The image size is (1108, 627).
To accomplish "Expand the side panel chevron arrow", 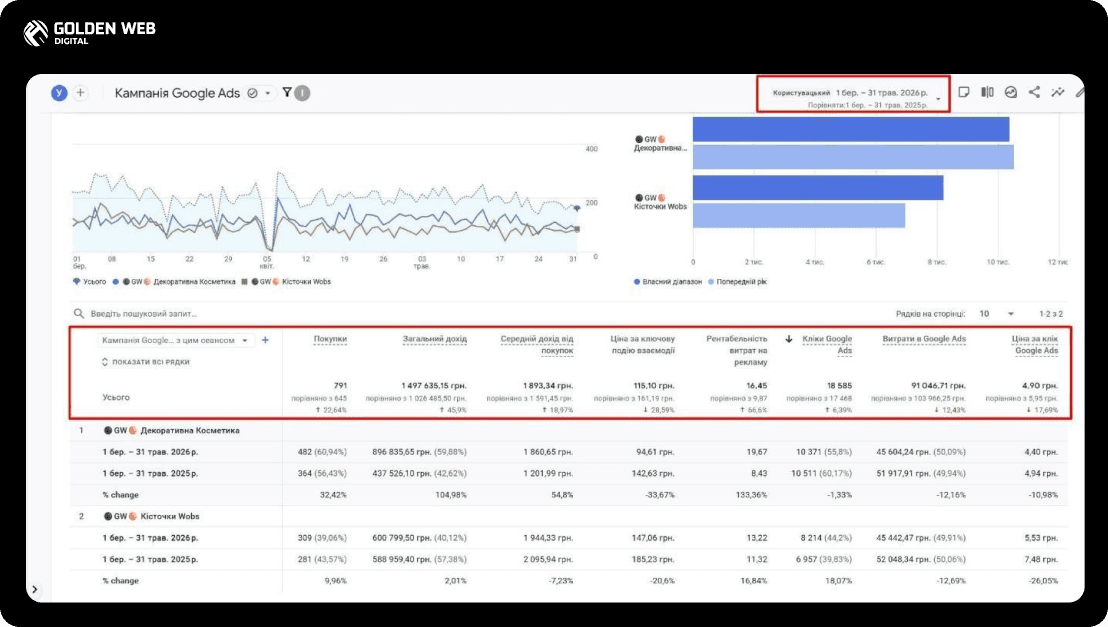I will tap(35, 590).
